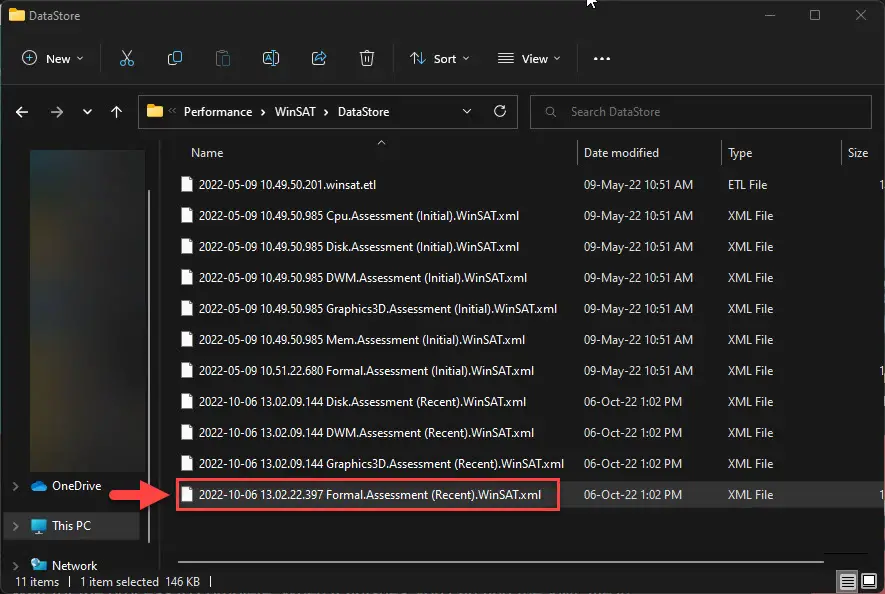Sort by the Type column header
The width and height of the screenshot is (885, 594).
coord(740,153)
